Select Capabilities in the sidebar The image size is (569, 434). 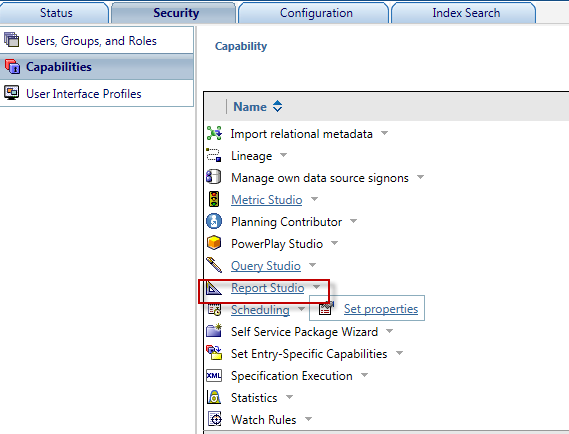[97, 67]
